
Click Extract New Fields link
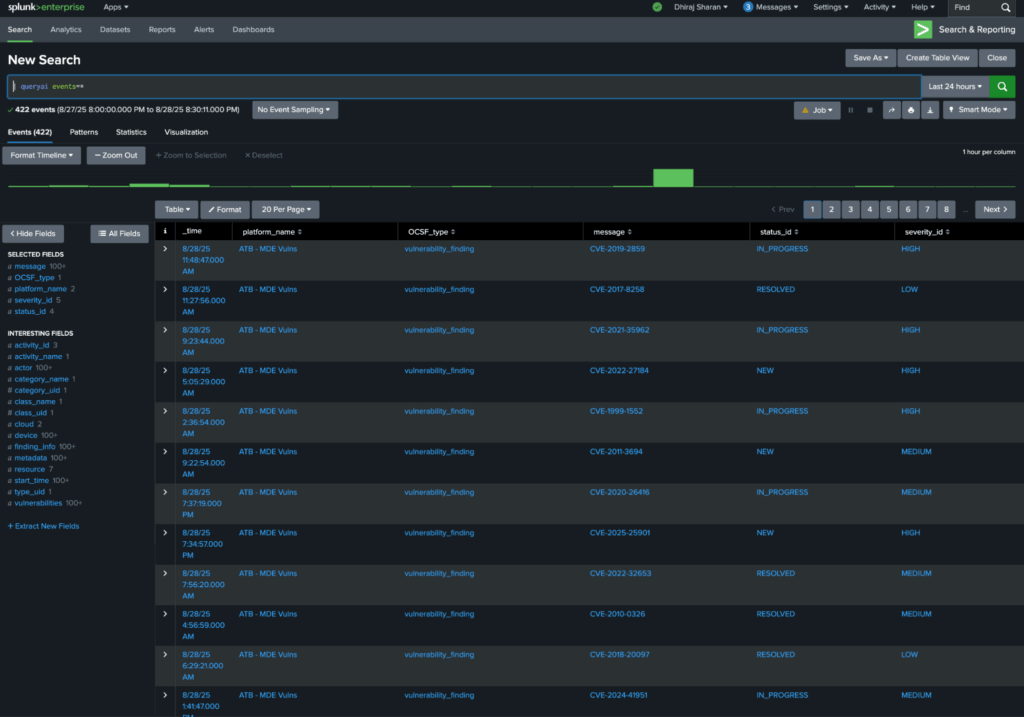click(x=43, y=526)
